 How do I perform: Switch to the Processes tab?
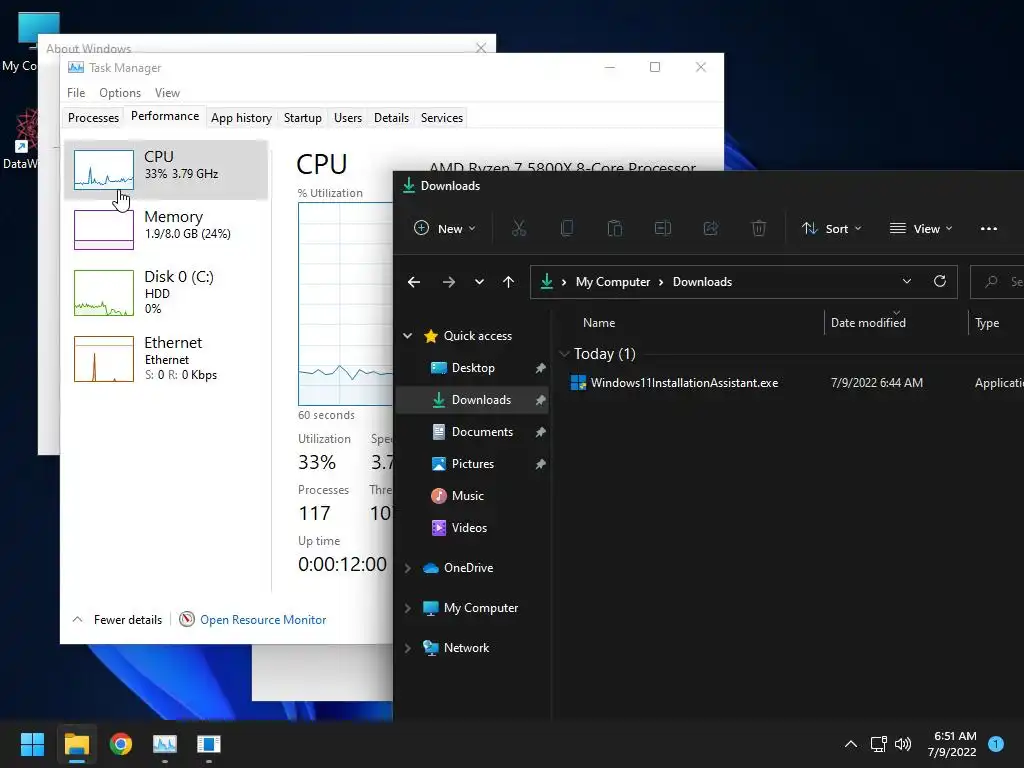point(93,118)
